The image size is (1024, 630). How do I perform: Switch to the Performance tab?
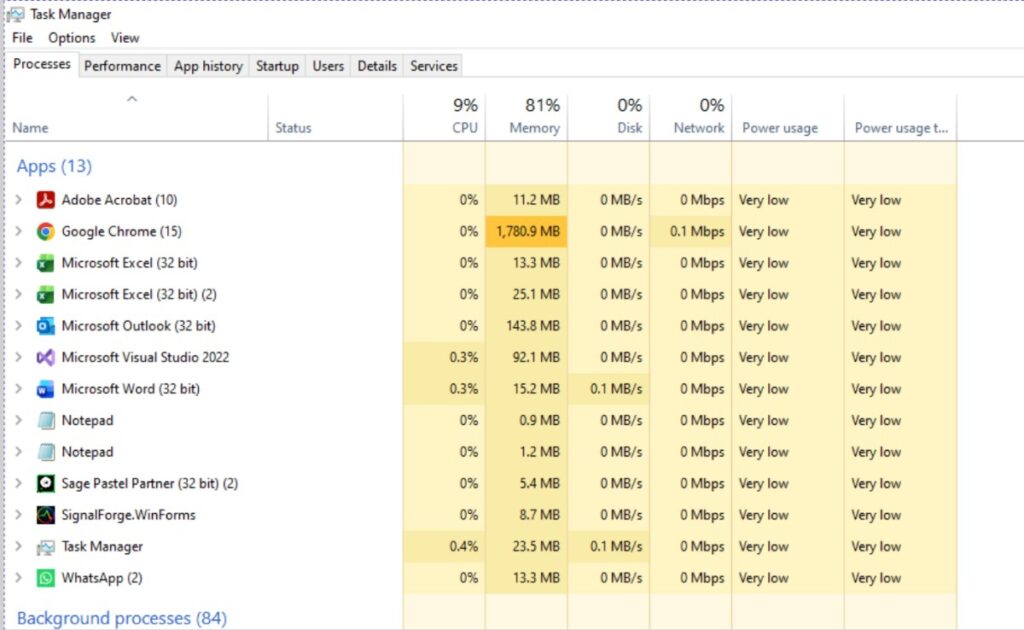(x=122, y=66)
